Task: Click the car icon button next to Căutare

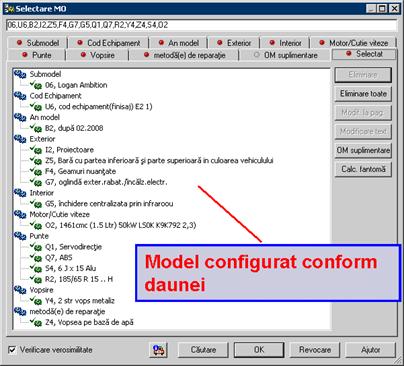Action: pyautogui.click(x=159, y=350)
